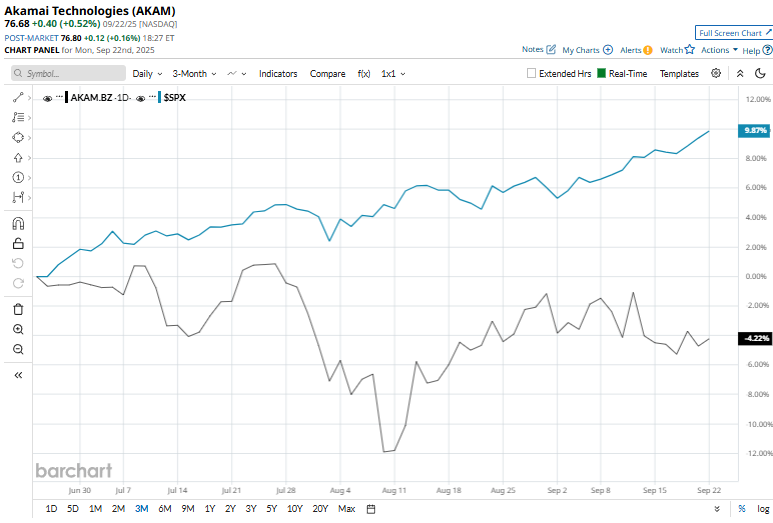Open the Notes editor icon
Viewport: 773px width, 523px height.
[x=551, y=49]
